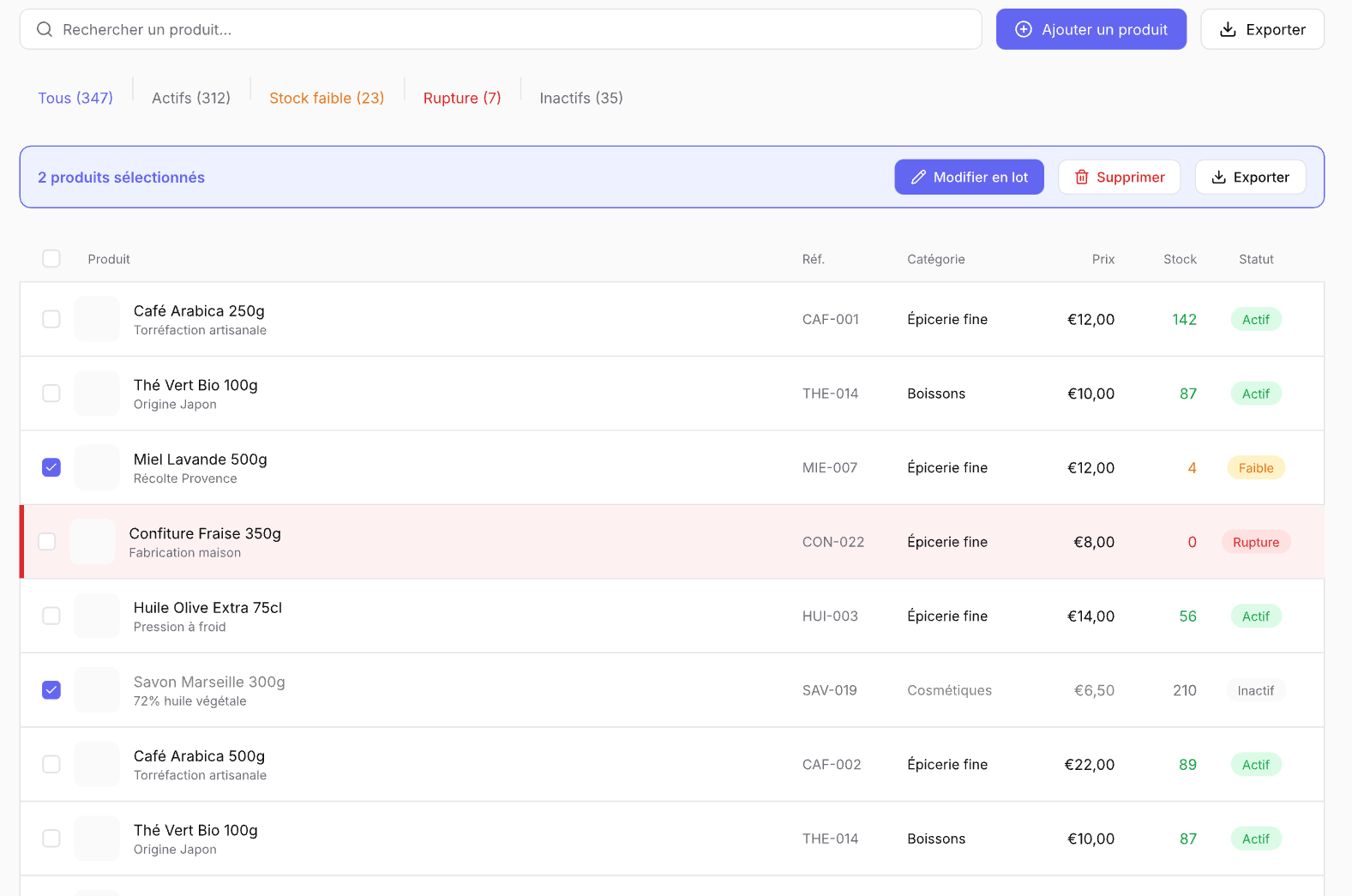This screenshot has height=896, width=1352.
Task: Click the download icon in selection bar Exporter
Action: pos(1218,177)
